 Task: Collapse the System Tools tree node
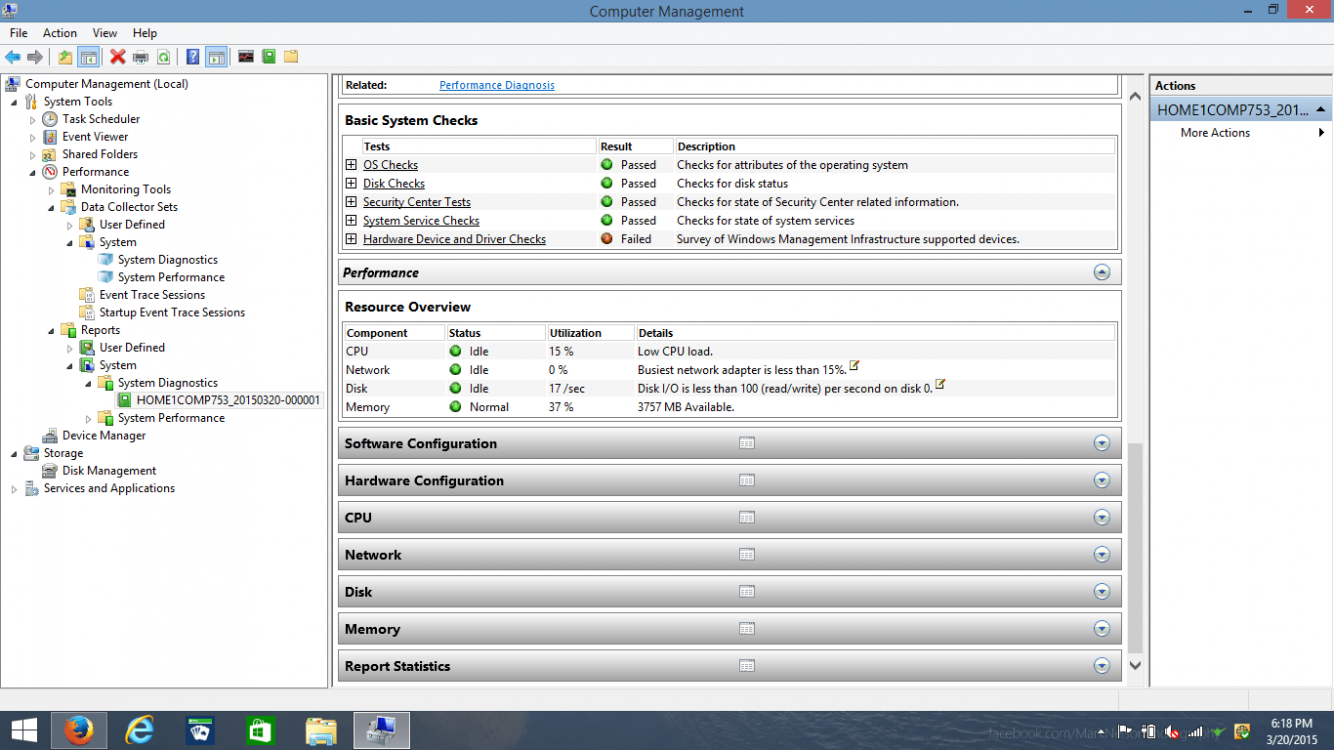[x=14, y=102]
